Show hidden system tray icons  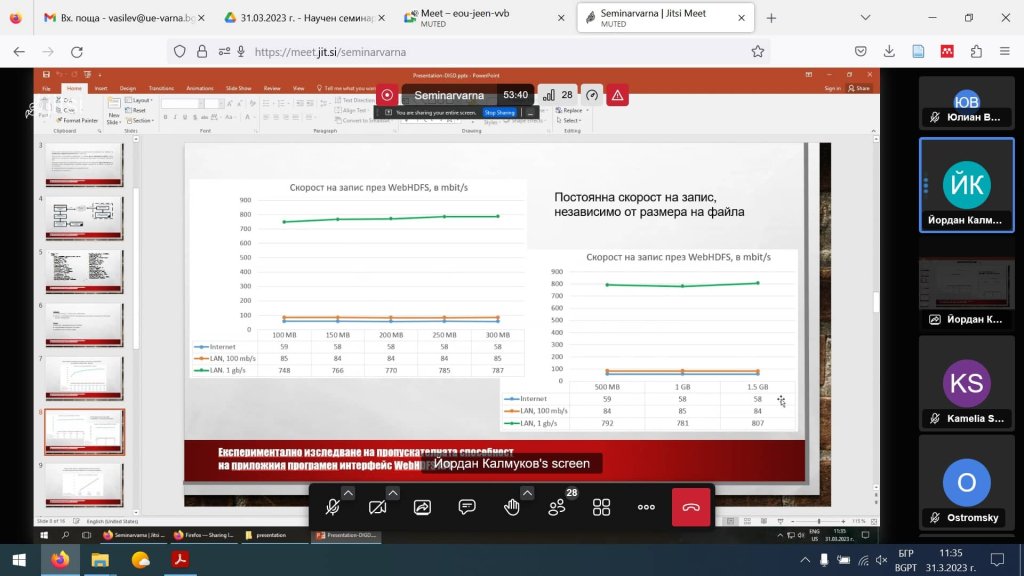[x=805, y=560]
